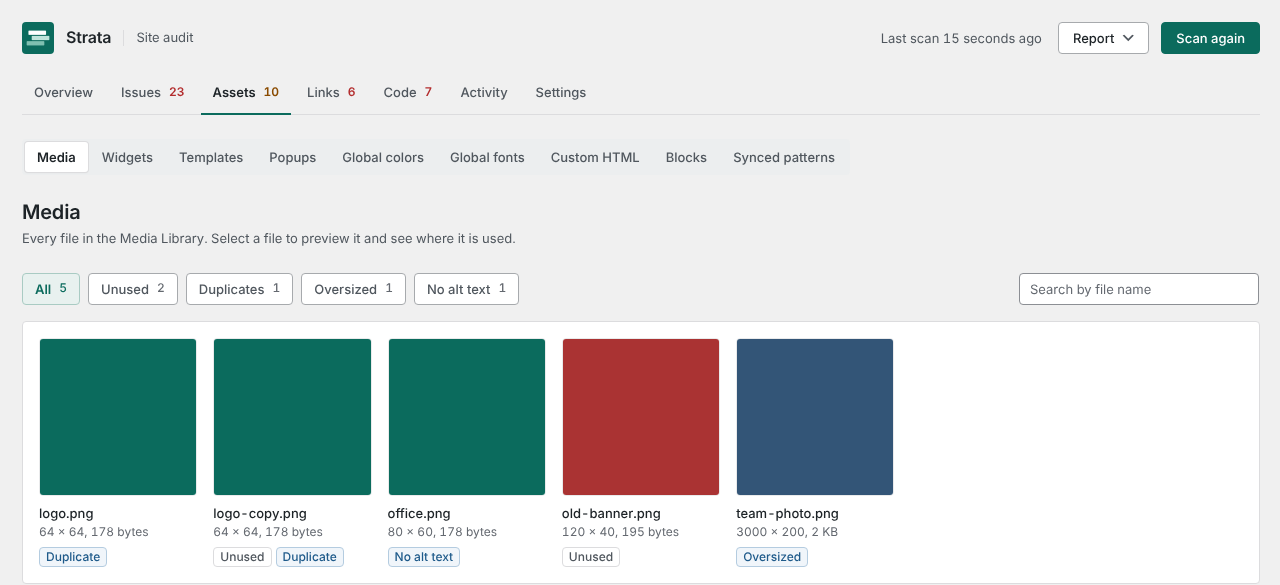View Synced patterns sub-tab
The width and height of the screenshot is (1280, 585).
pos(784,157)
